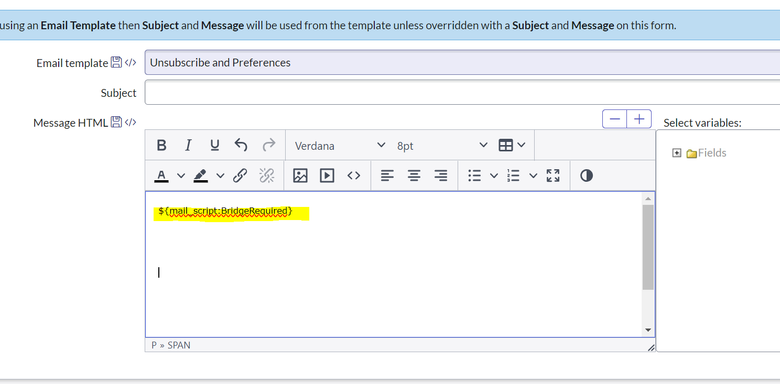This screenshot has height=384, width=780.
Task: Click save icon beside Email template label
Action: pyautogui.click(x=116, y=63)
